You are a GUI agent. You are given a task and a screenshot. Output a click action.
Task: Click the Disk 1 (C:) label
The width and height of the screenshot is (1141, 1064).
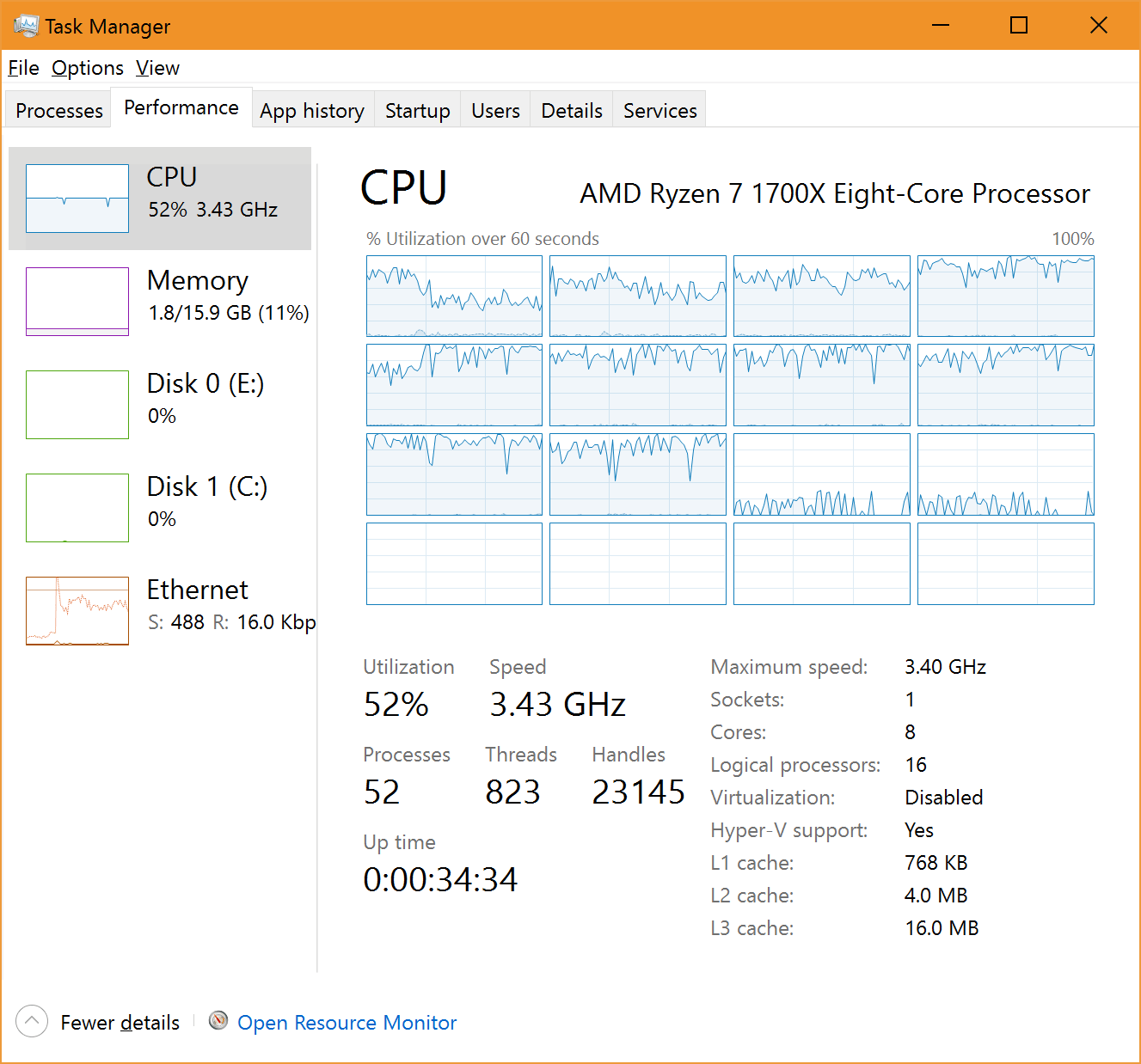coord(207,486)
